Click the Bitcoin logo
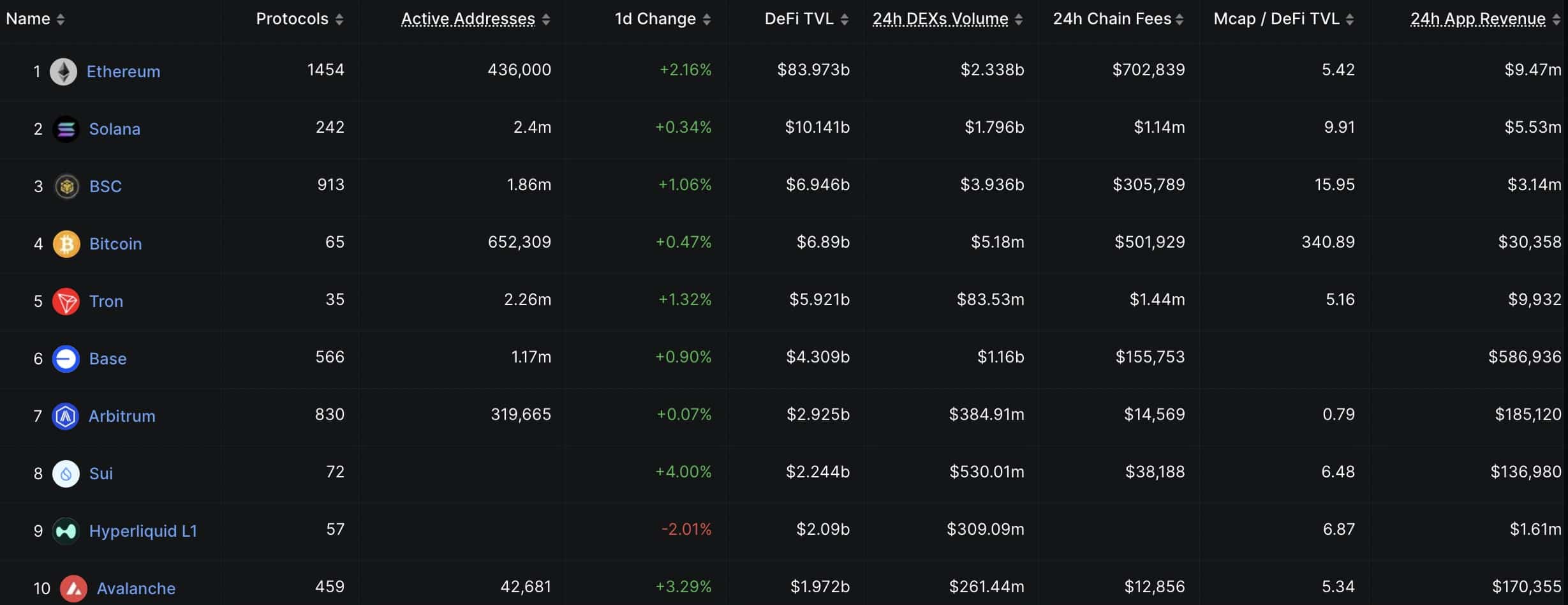1568x605 pixels. (66, 243)
